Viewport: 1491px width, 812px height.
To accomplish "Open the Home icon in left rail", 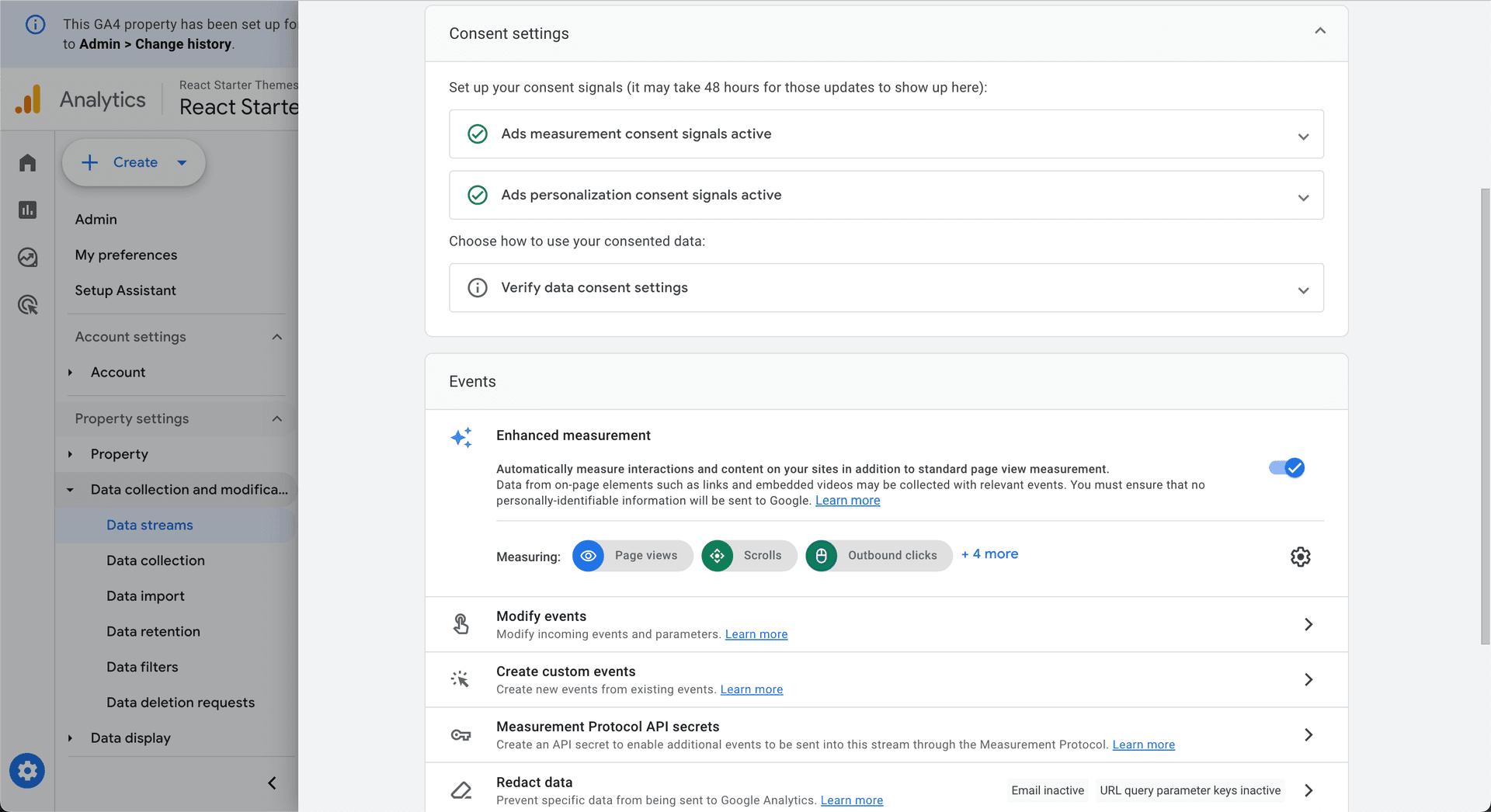I will tap(28, 163).
